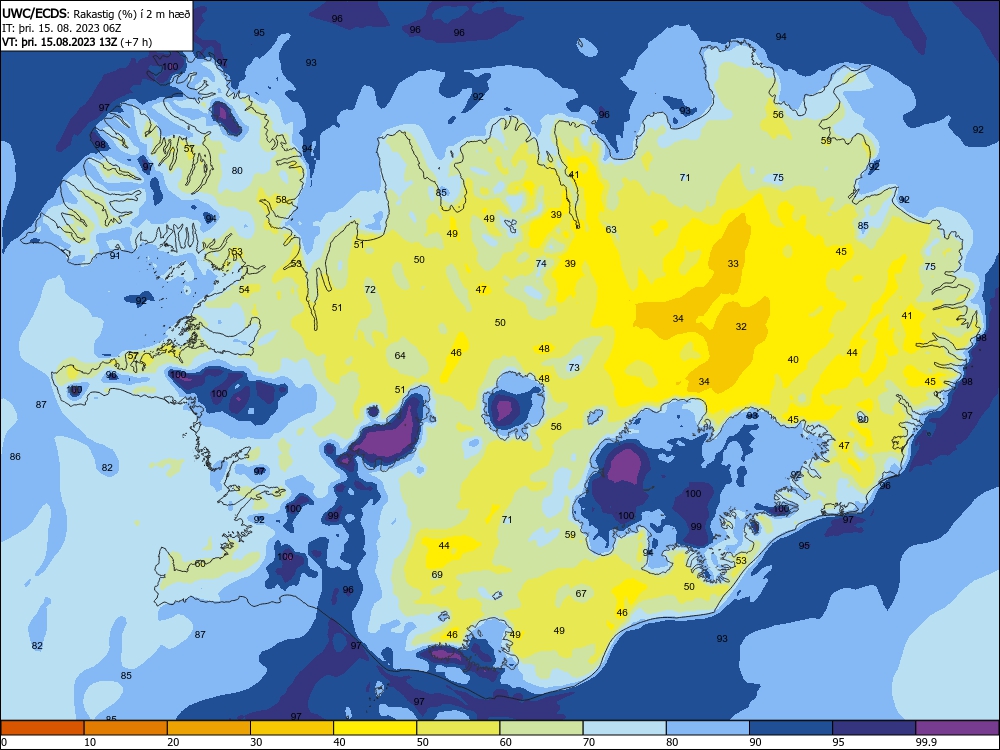
Task: Click the legend scale label '70'
Action: [589, 742]
